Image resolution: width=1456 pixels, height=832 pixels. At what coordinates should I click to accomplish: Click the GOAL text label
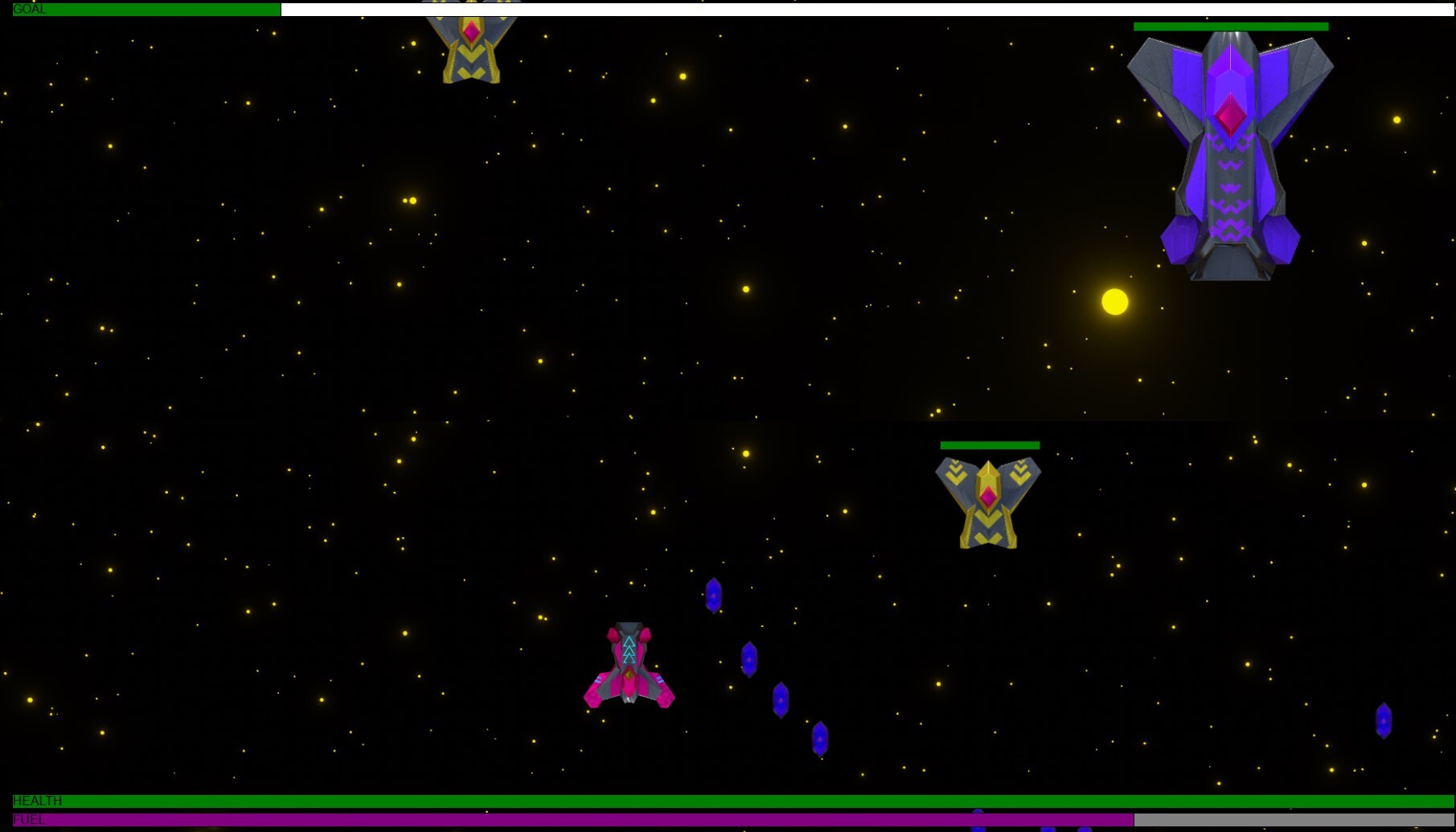coord(30,10)
